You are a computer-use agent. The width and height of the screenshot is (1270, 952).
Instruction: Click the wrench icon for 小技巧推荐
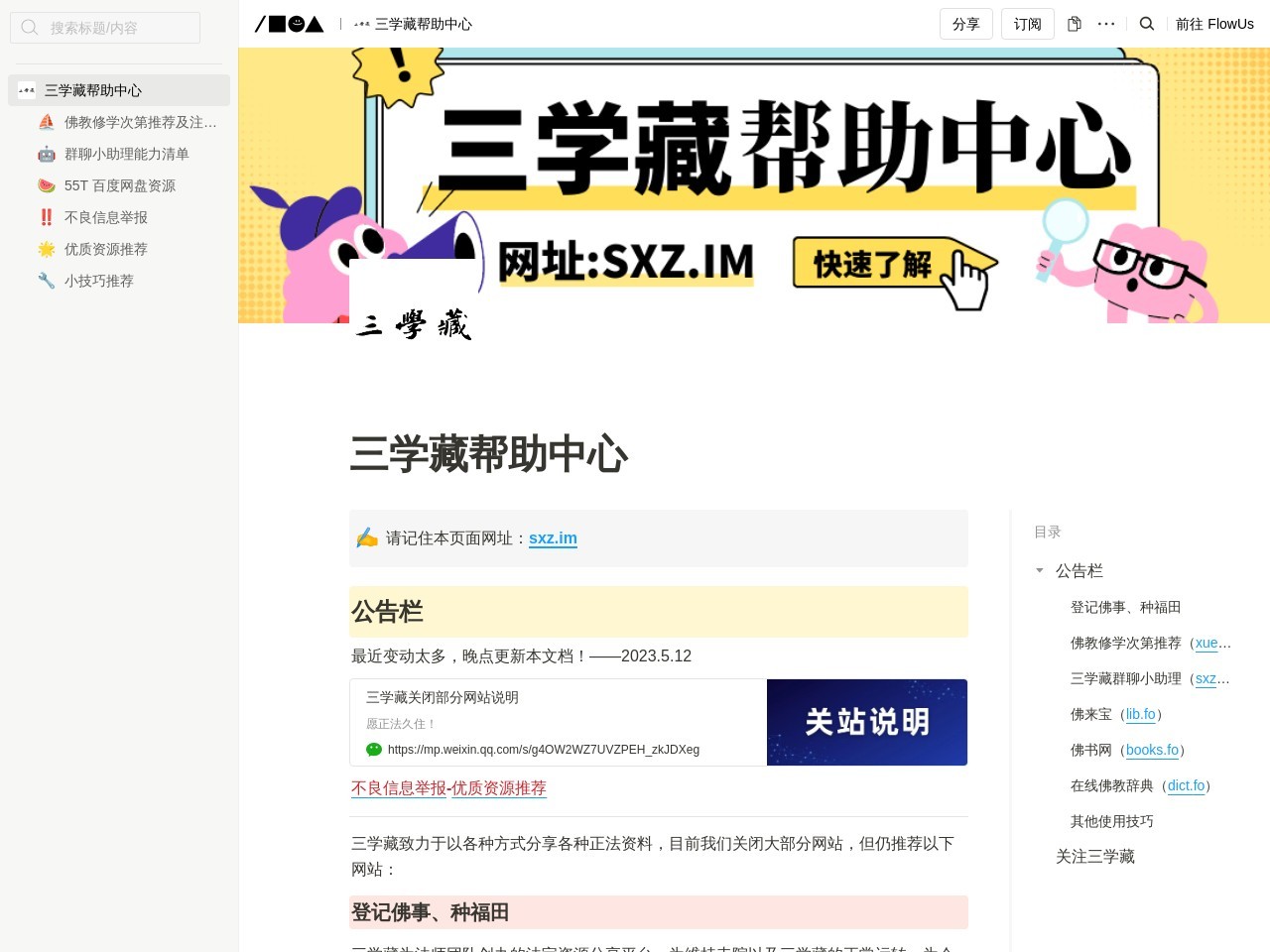coord(47,281)
